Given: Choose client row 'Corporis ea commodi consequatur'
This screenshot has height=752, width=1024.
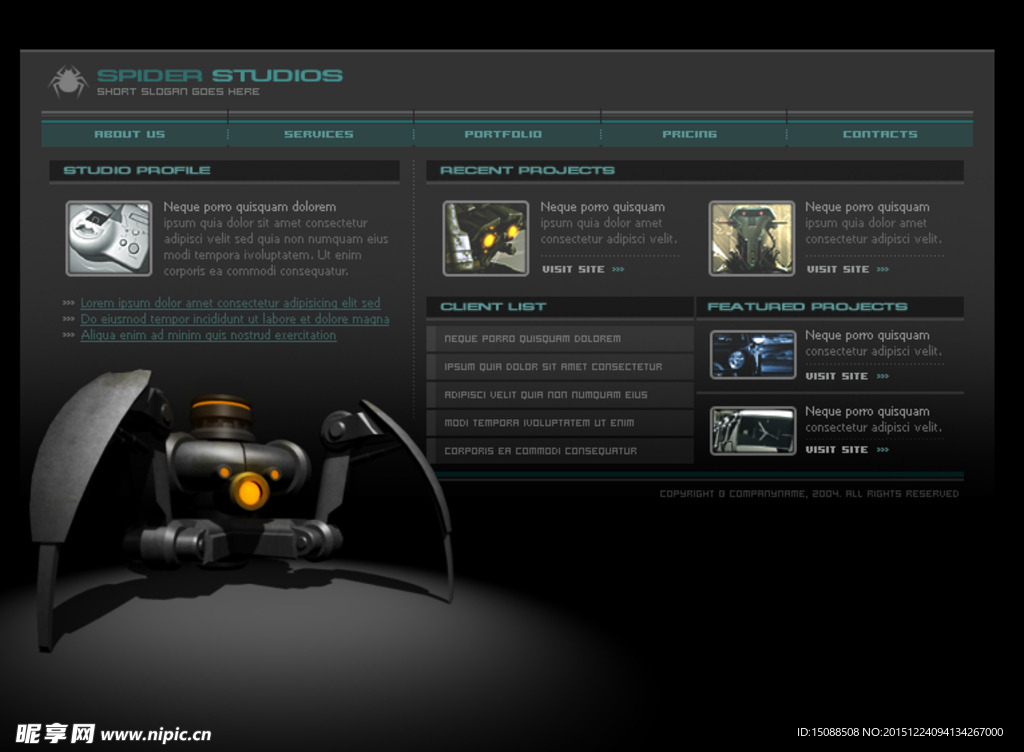Looking at the screenshot, I should (x=540, y=451).
